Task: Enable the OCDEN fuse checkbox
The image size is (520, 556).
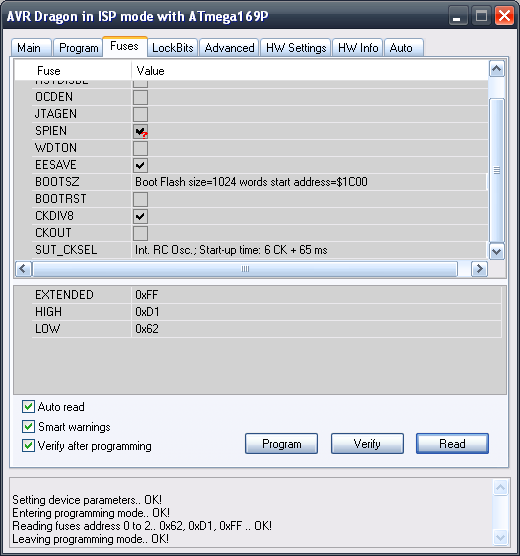Action: coord(140,97)
